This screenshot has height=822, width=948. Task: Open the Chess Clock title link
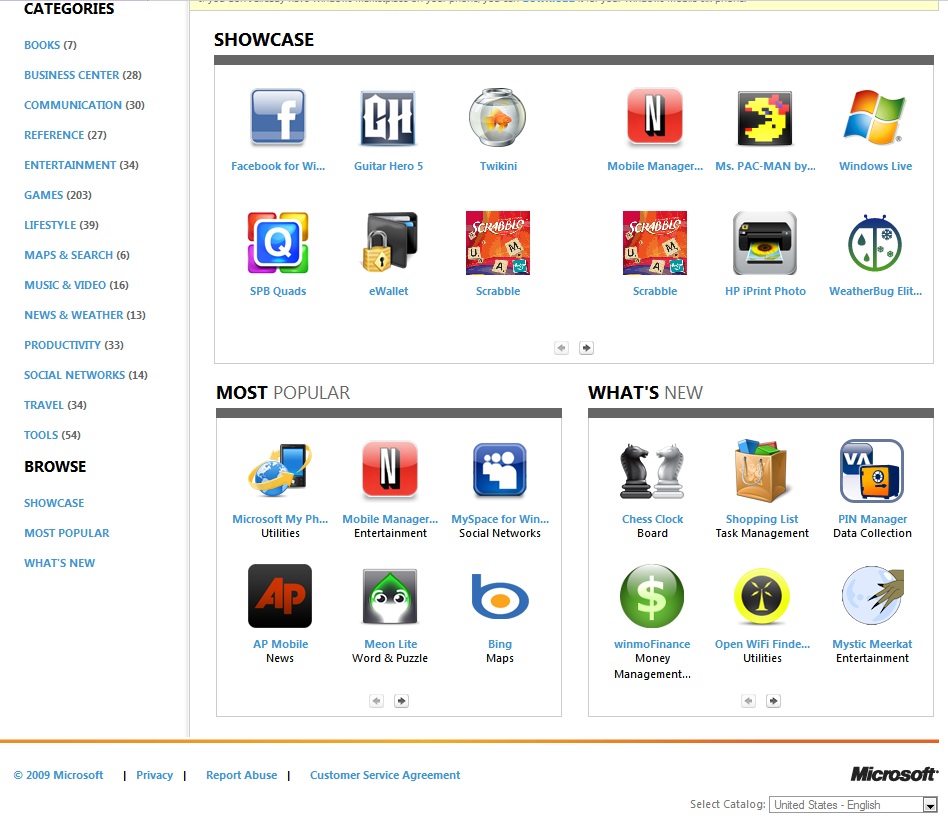click(x=652, y=519)
